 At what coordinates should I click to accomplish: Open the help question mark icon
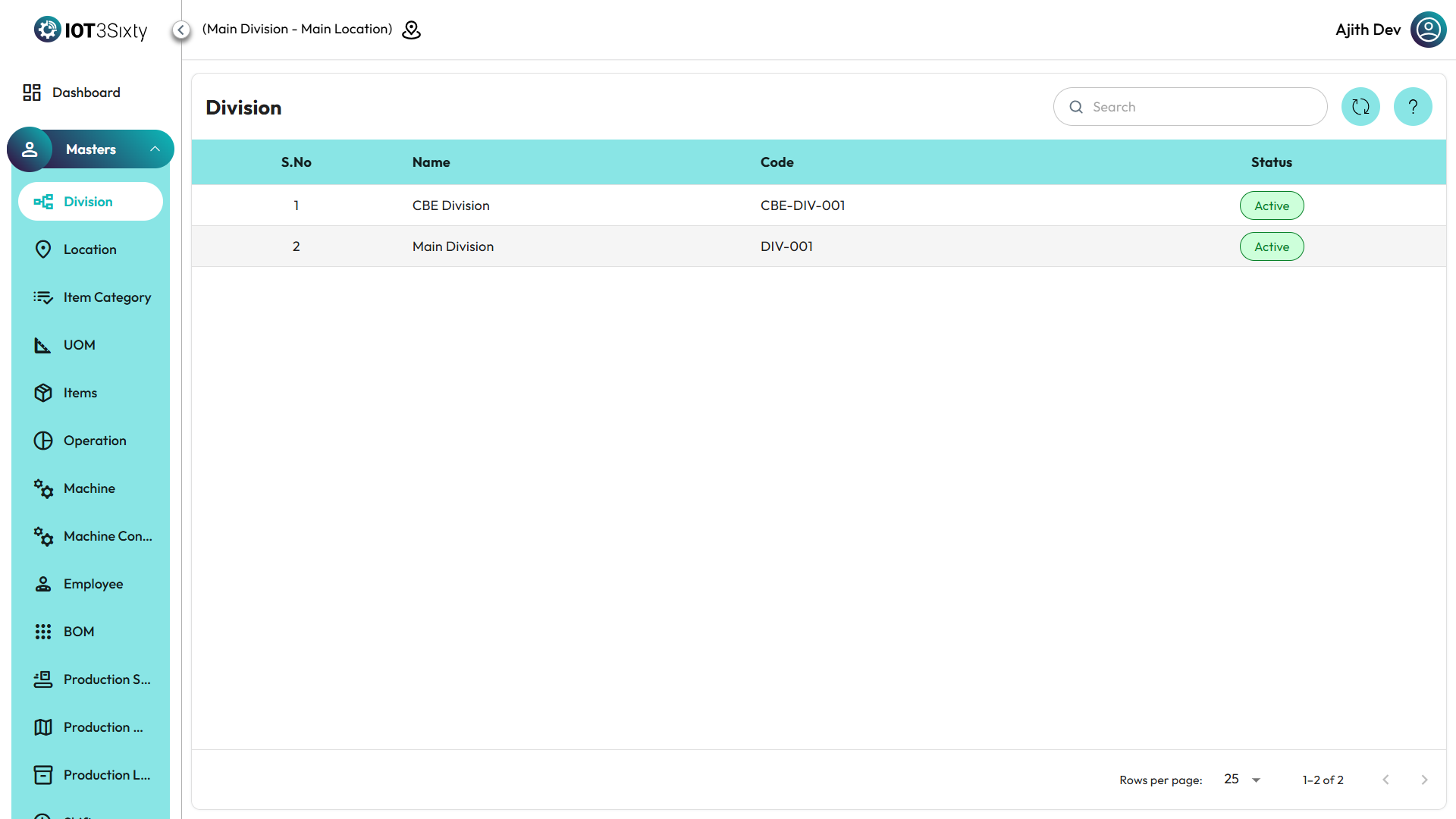click(x=1413, y=107)
